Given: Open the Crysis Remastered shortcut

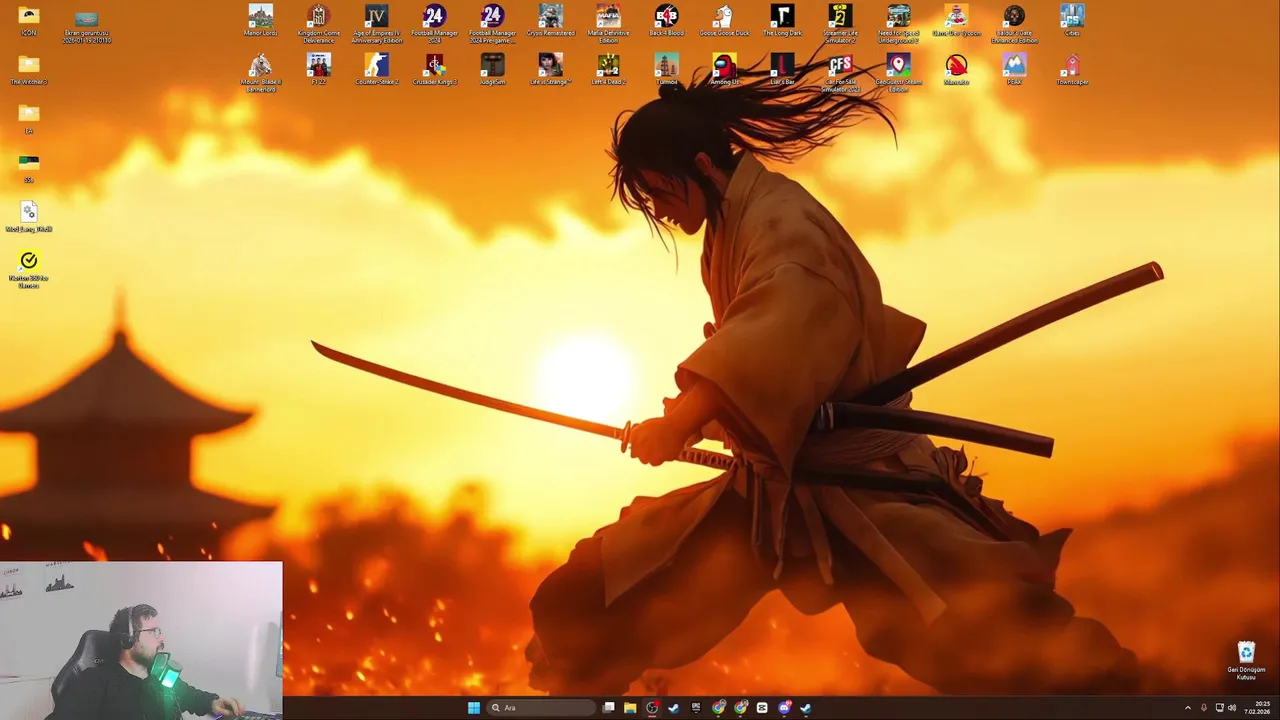Looking at the screenshot, I should pyautogui.click(x=551, y=22).
